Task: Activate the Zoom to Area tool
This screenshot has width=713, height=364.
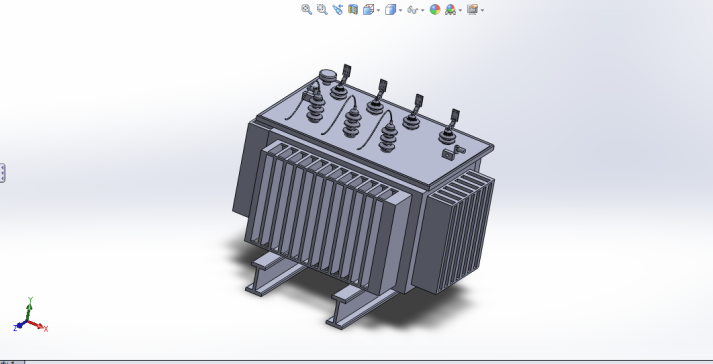Action: click(322, 10)
